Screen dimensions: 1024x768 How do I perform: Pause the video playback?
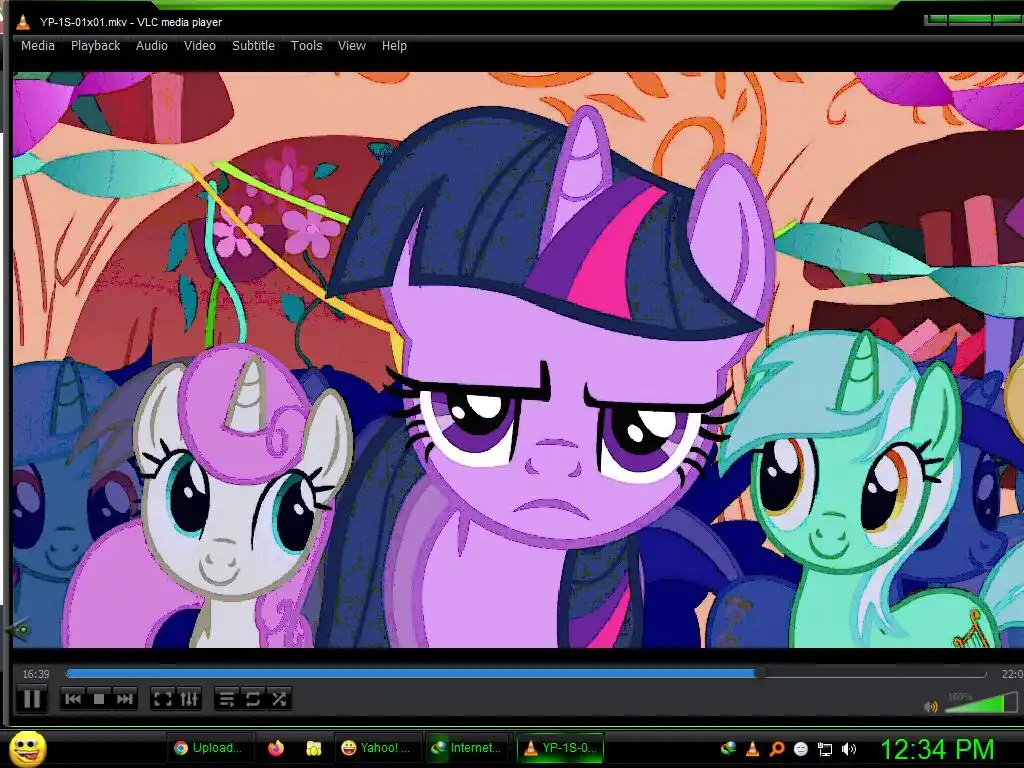click(x=31, y=699)
